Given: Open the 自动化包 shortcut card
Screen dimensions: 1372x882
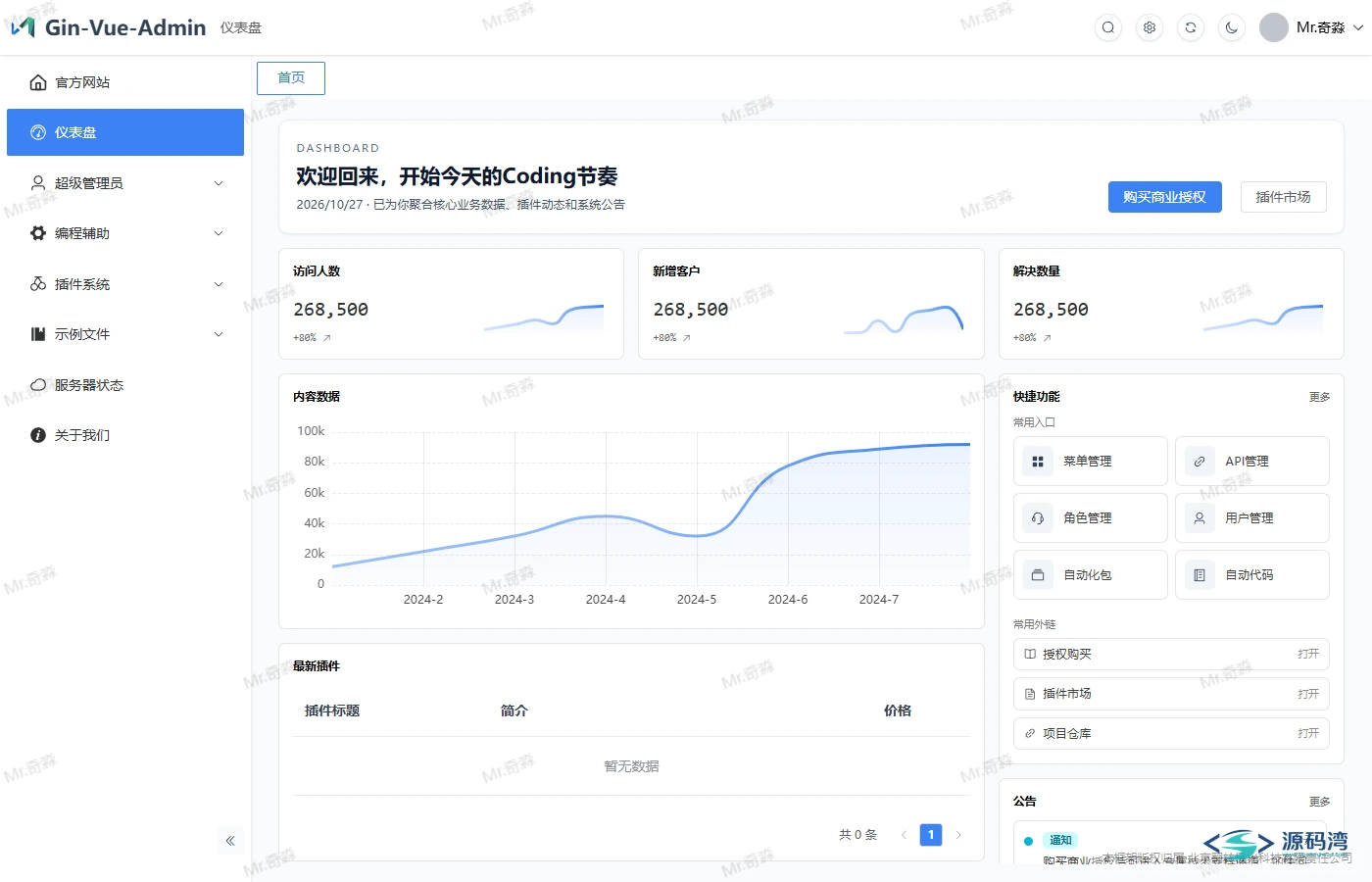Looking at the screenshot, I should [1091, 575].
